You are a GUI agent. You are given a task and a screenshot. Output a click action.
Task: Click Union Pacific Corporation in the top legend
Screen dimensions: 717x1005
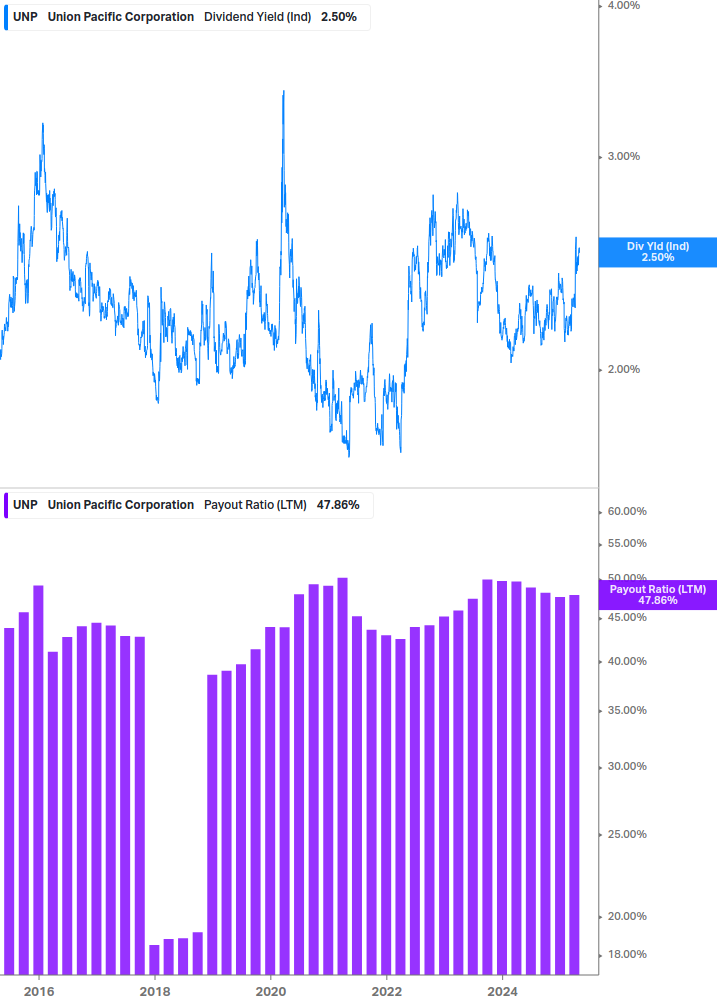pos(120,17)
